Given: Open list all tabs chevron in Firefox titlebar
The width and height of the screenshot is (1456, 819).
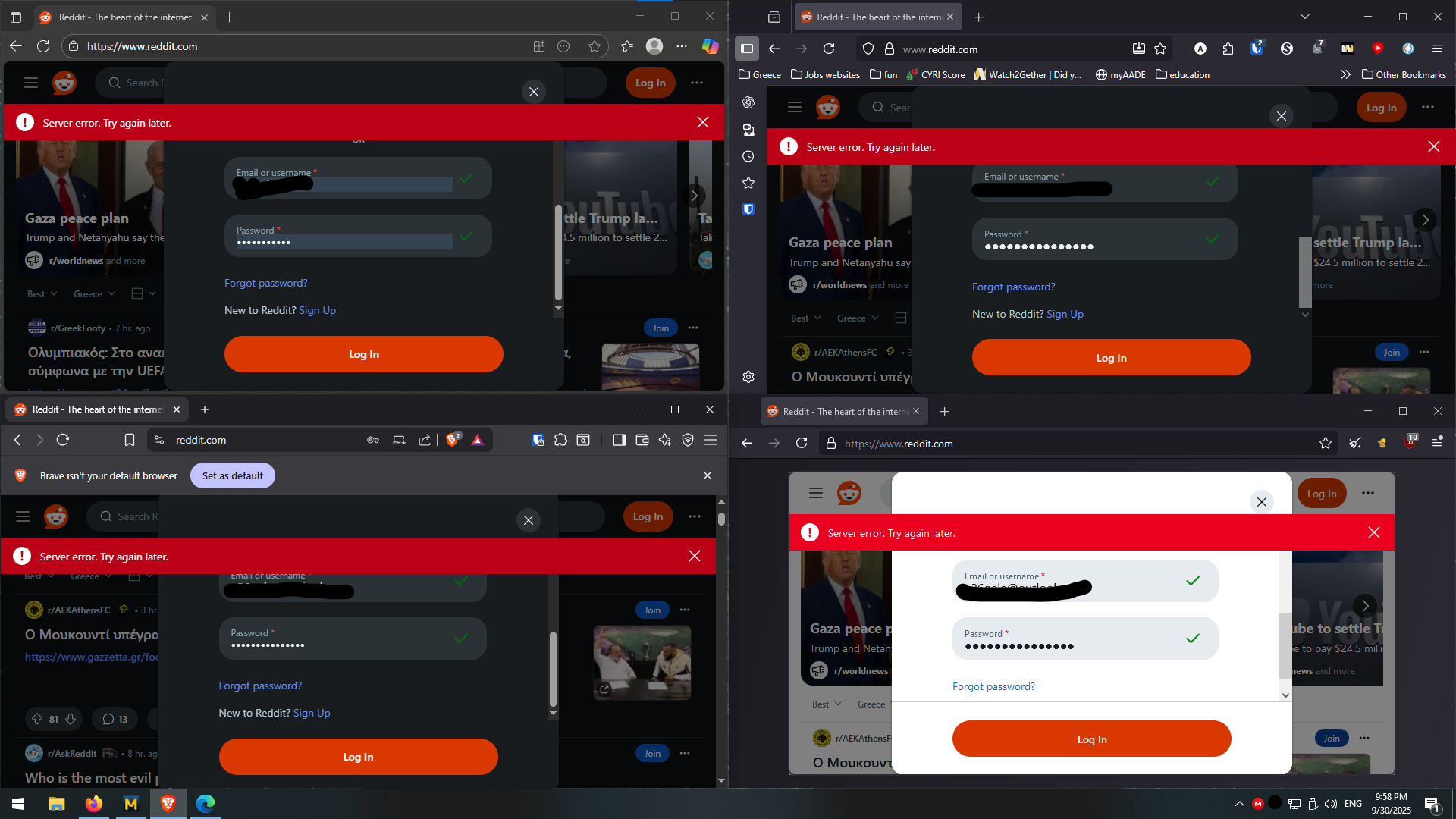Looking at the screenshot, I should pos(1305,17).
